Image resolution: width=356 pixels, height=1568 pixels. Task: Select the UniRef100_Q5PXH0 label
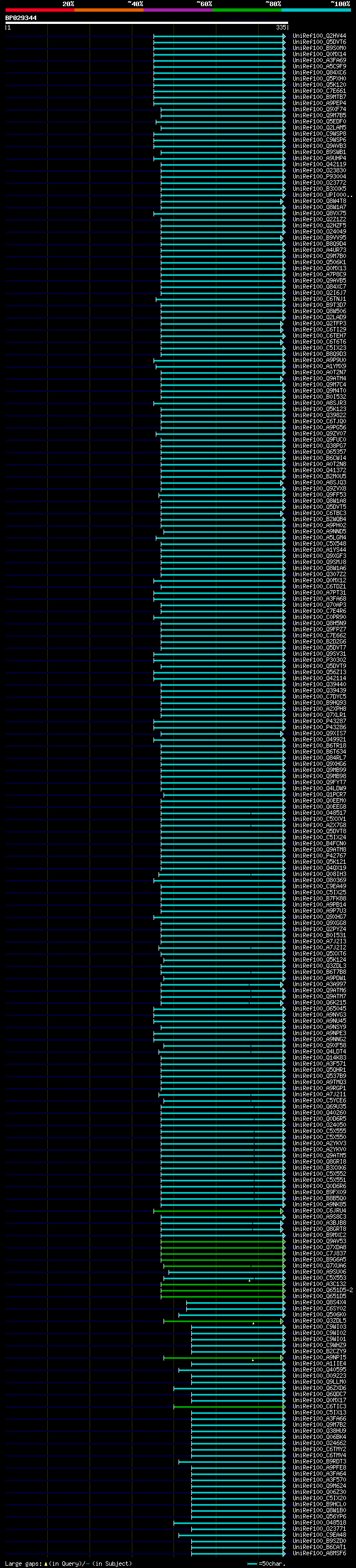click(319, 78)
